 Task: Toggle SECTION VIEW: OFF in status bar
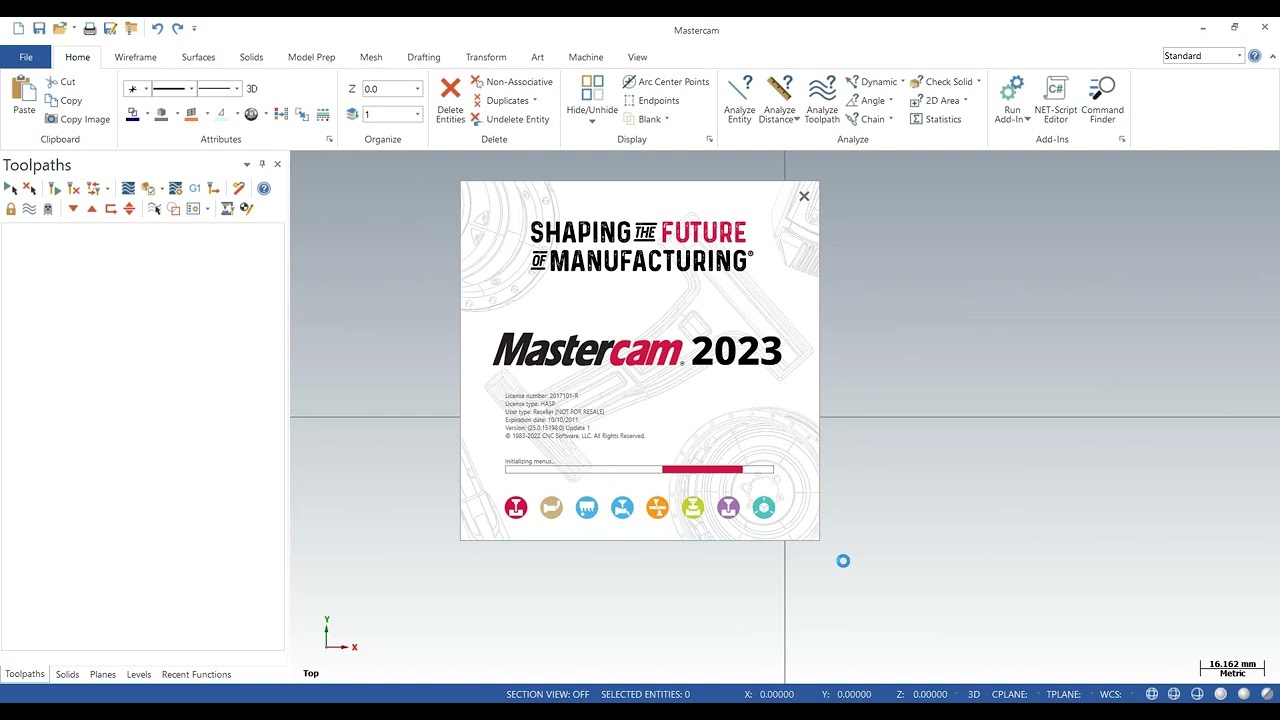click(548, 694)
